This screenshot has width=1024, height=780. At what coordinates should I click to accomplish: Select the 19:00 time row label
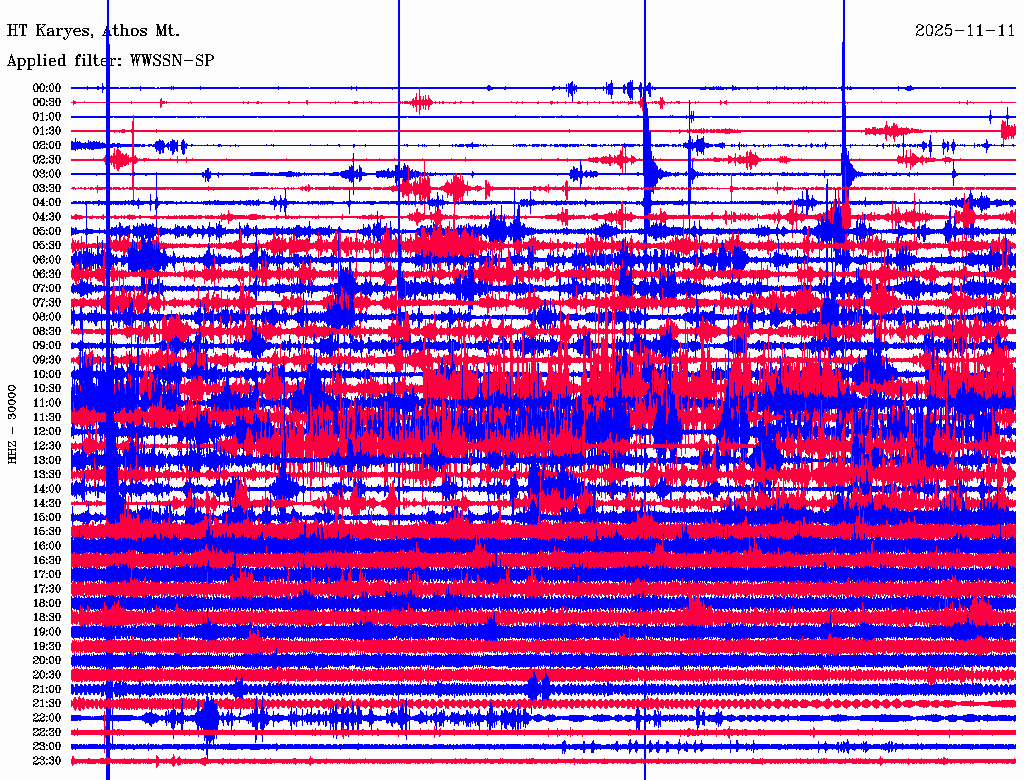[x=47, y=632]
